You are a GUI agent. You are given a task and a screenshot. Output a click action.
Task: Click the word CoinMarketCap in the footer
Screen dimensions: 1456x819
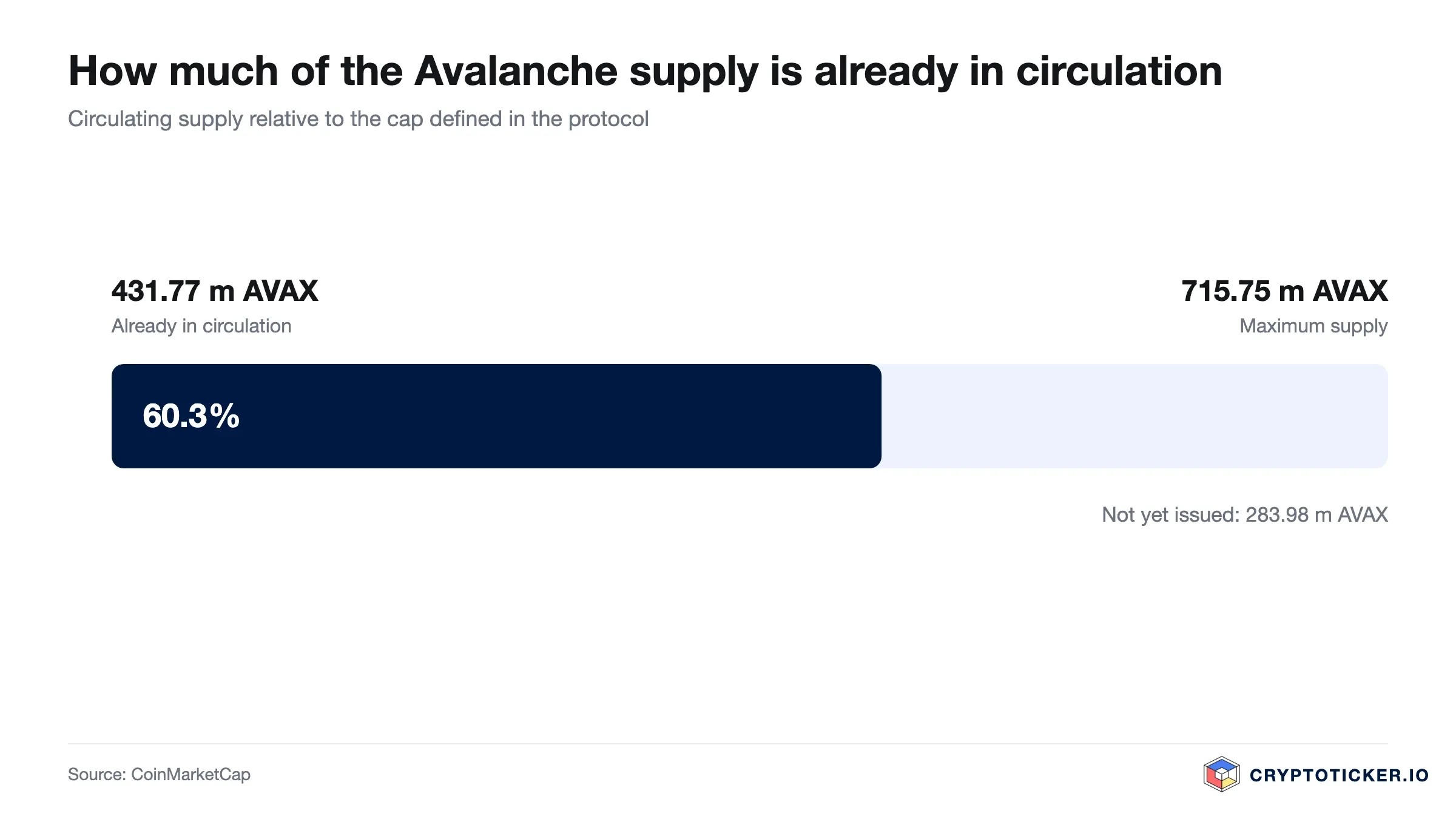(x=190, y=774)
